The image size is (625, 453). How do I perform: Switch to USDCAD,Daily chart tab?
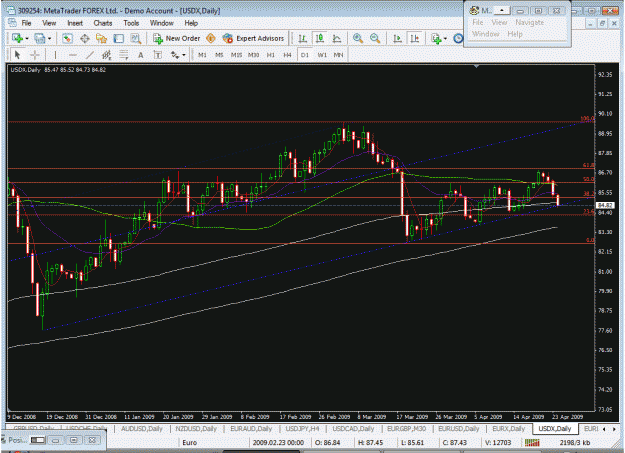point(353,429)
